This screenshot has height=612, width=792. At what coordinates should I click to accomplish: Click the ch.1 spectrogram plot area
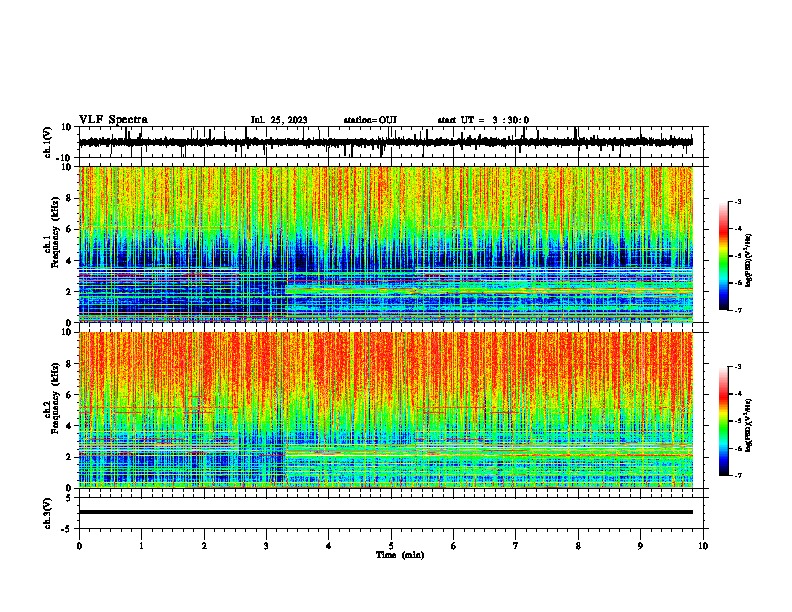click(x=386, y=244)
